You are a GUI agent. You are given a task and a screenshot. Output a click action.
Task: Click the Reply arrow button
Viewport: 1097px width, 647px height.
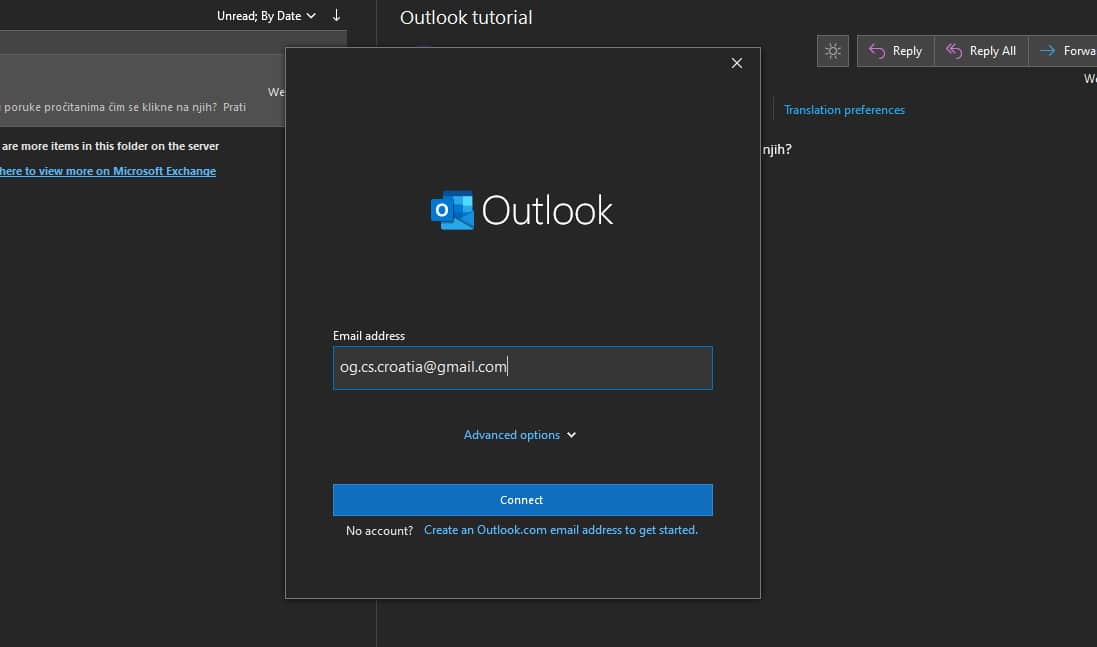pyautogui.click(x=895, y=51)
